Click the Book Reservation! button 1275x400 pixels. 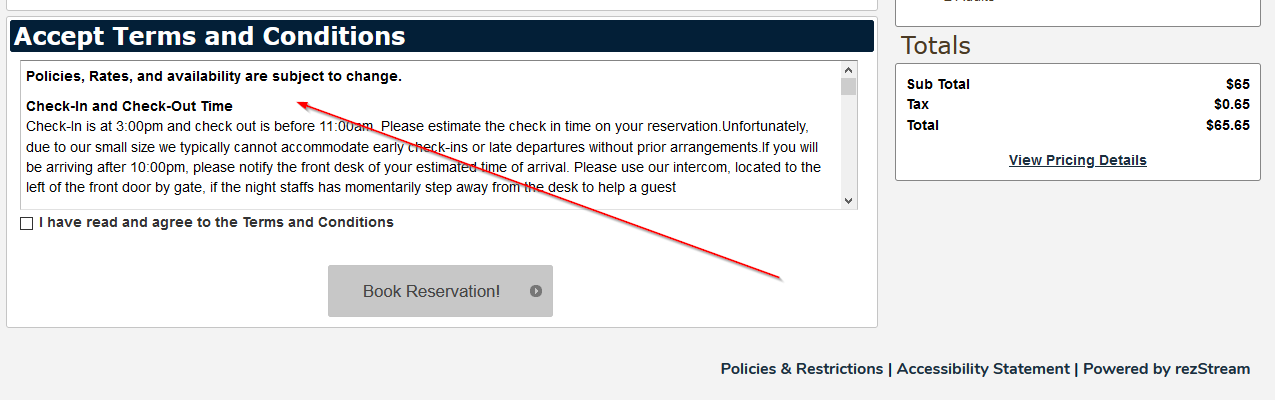[x=440, y=291]
